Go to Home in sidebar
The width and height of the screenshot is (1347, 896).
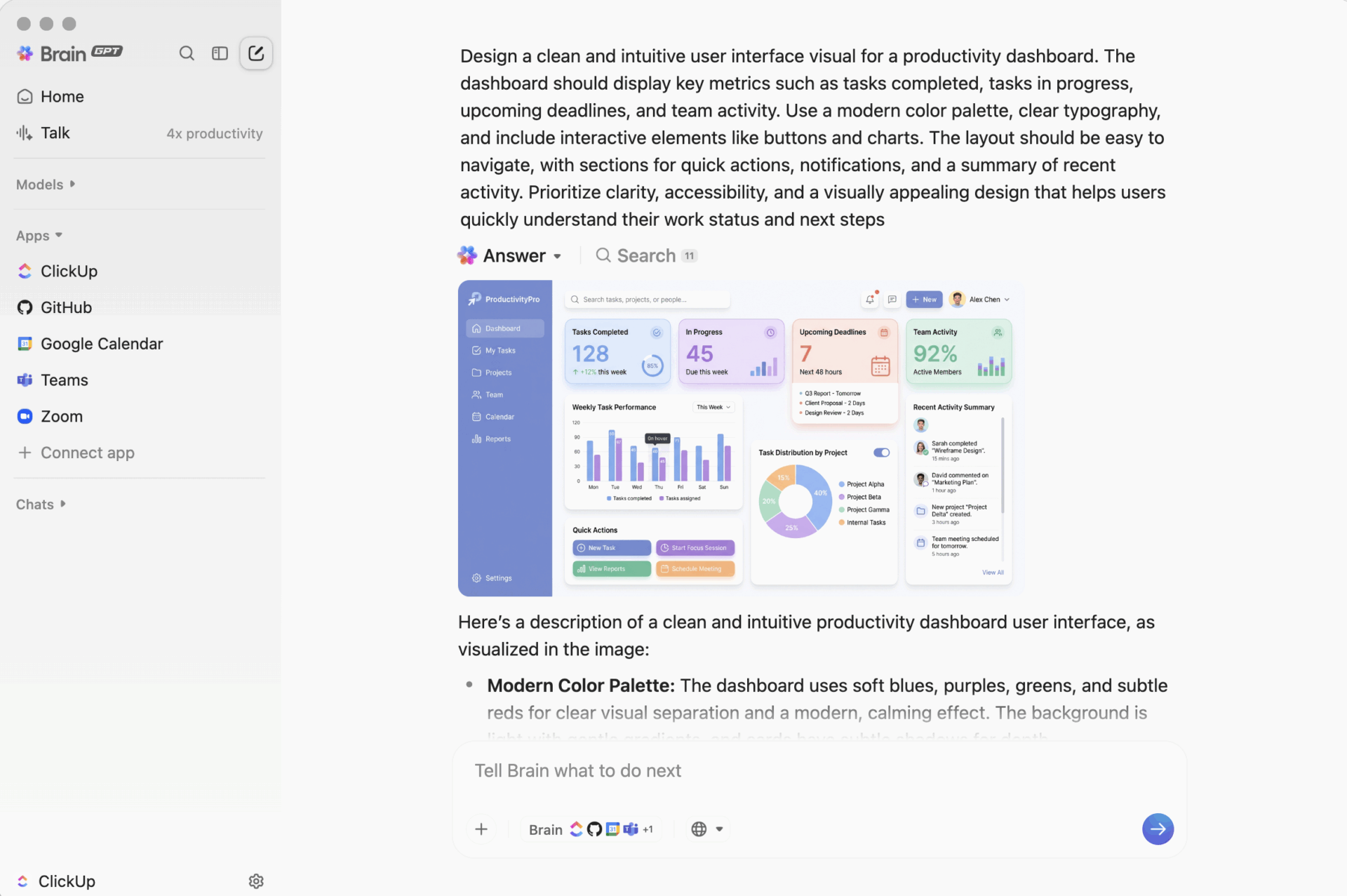(x=62, y=97)
